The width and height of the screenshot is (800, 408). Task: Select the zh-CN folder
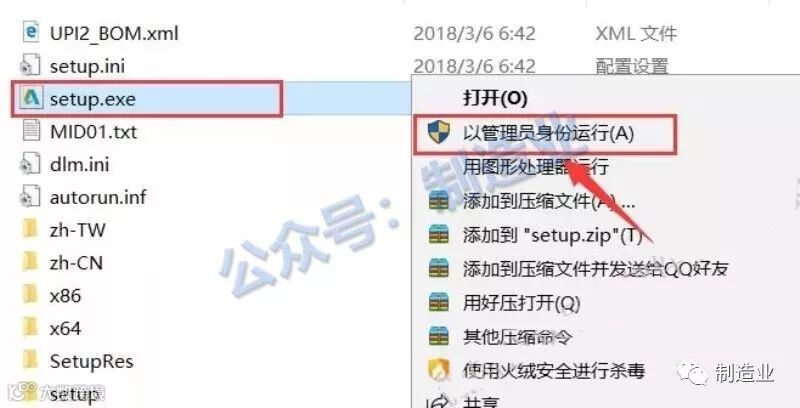62,263
